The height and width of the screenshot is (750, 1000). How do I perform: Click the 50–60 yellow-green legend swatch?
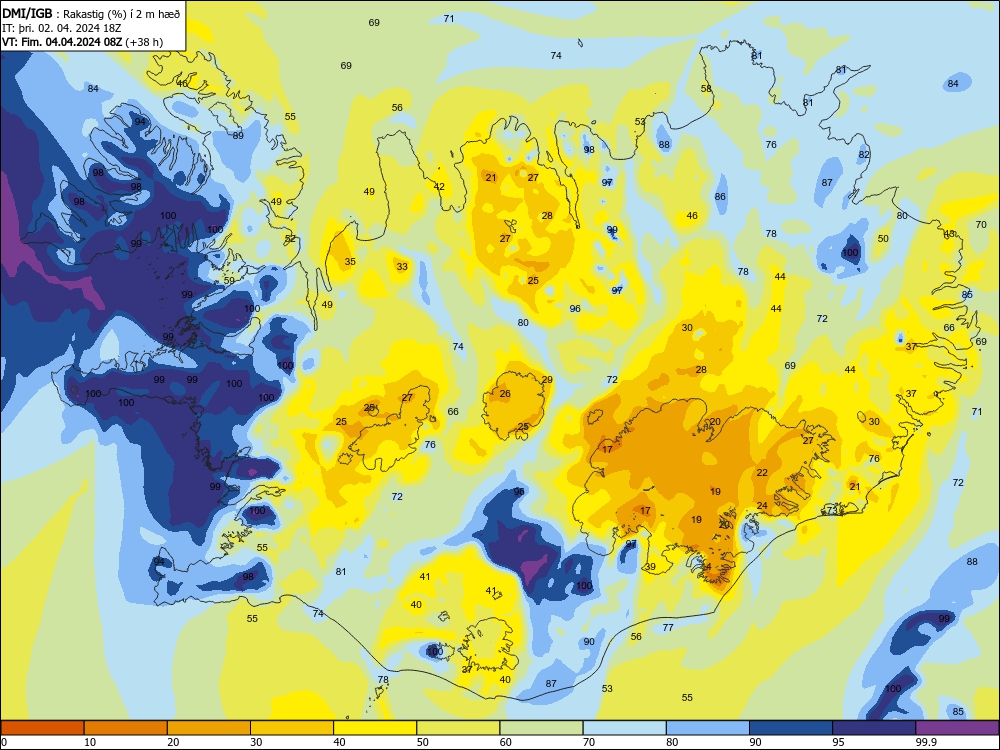458,728
